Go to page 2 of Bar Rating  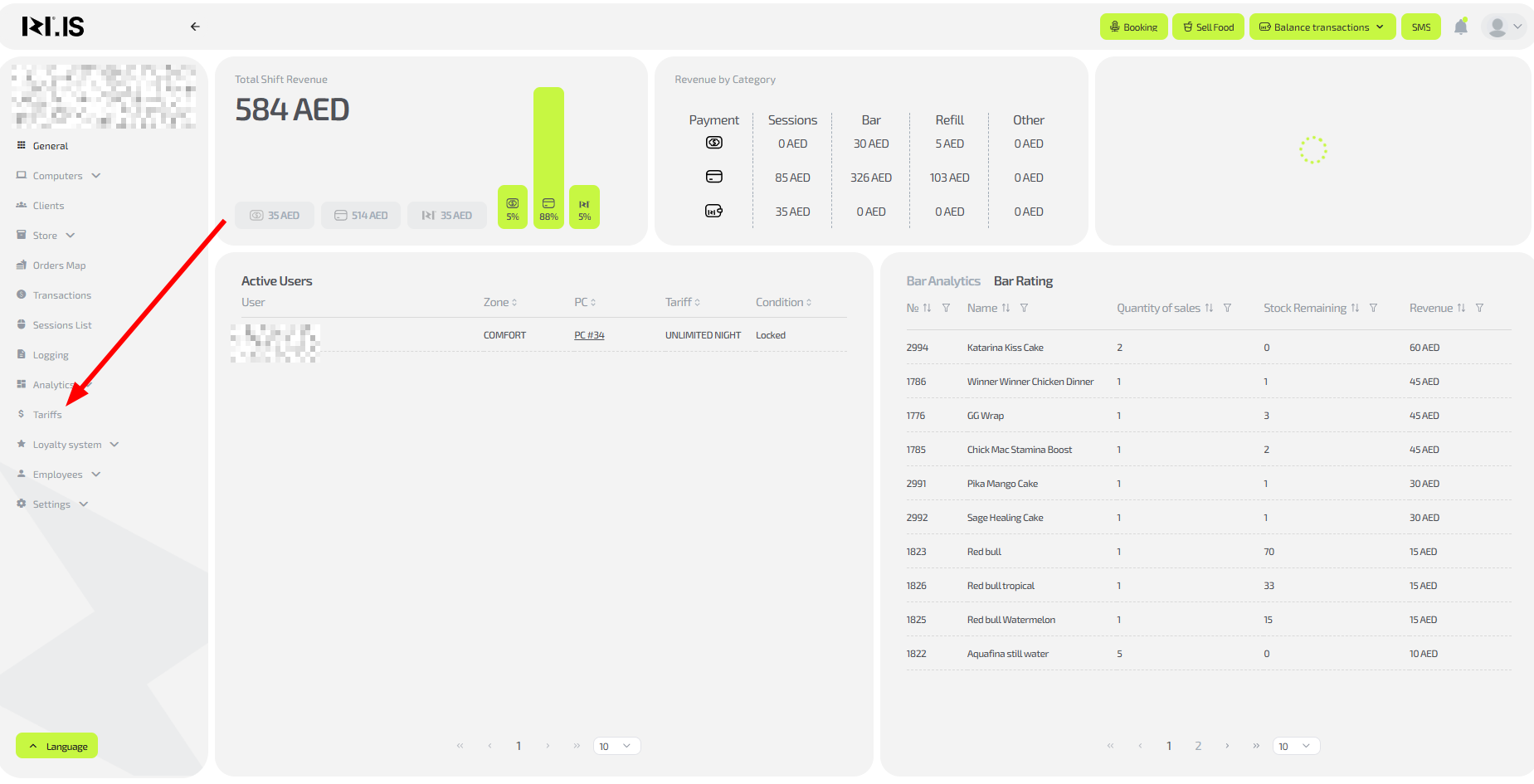click(x=1197, y=746)
